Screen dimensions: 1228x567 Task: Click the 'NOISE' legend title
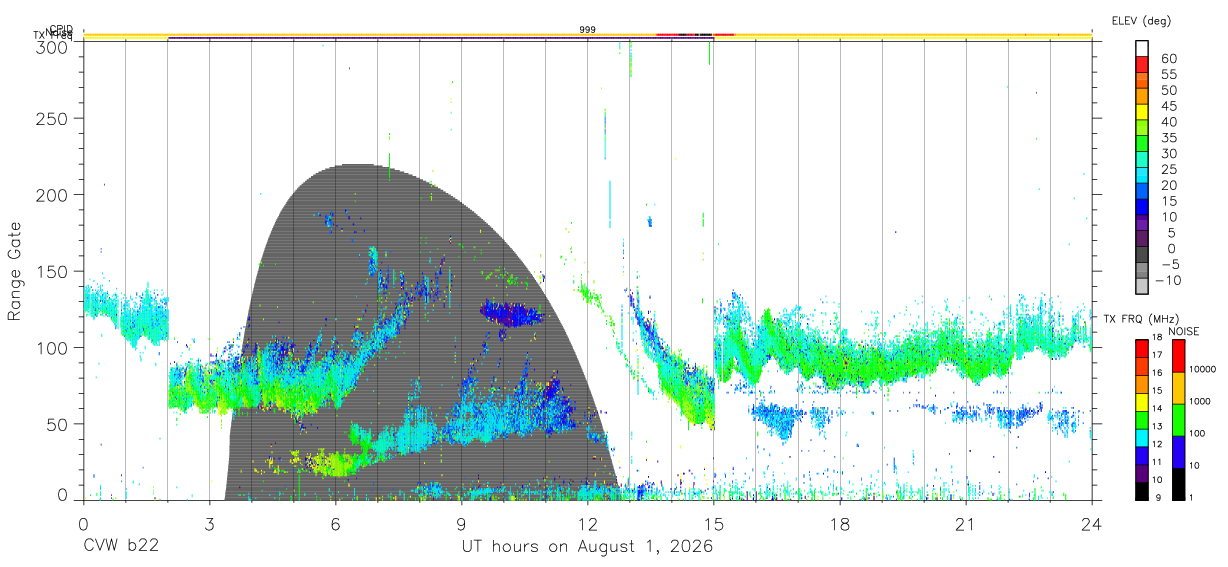click(x=1183, y=330)
